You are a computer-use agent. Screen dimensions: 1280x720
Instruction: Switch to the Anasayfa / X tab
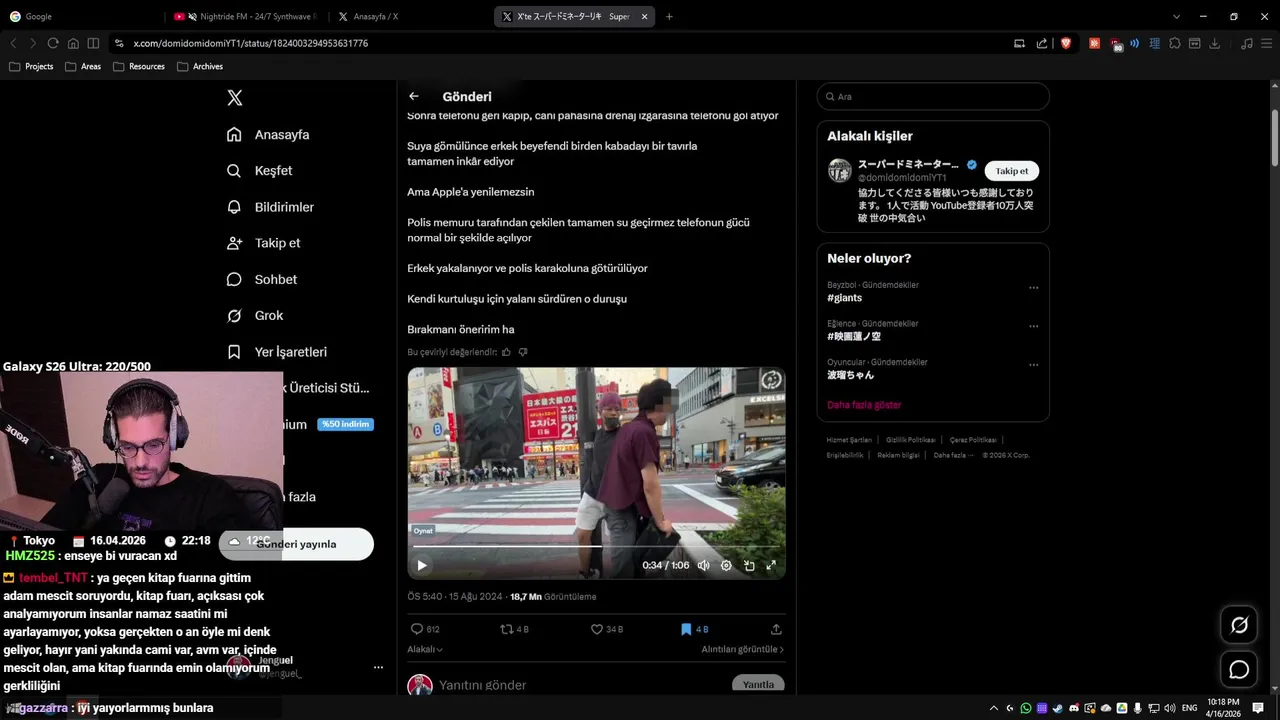[x=409, y=16]
